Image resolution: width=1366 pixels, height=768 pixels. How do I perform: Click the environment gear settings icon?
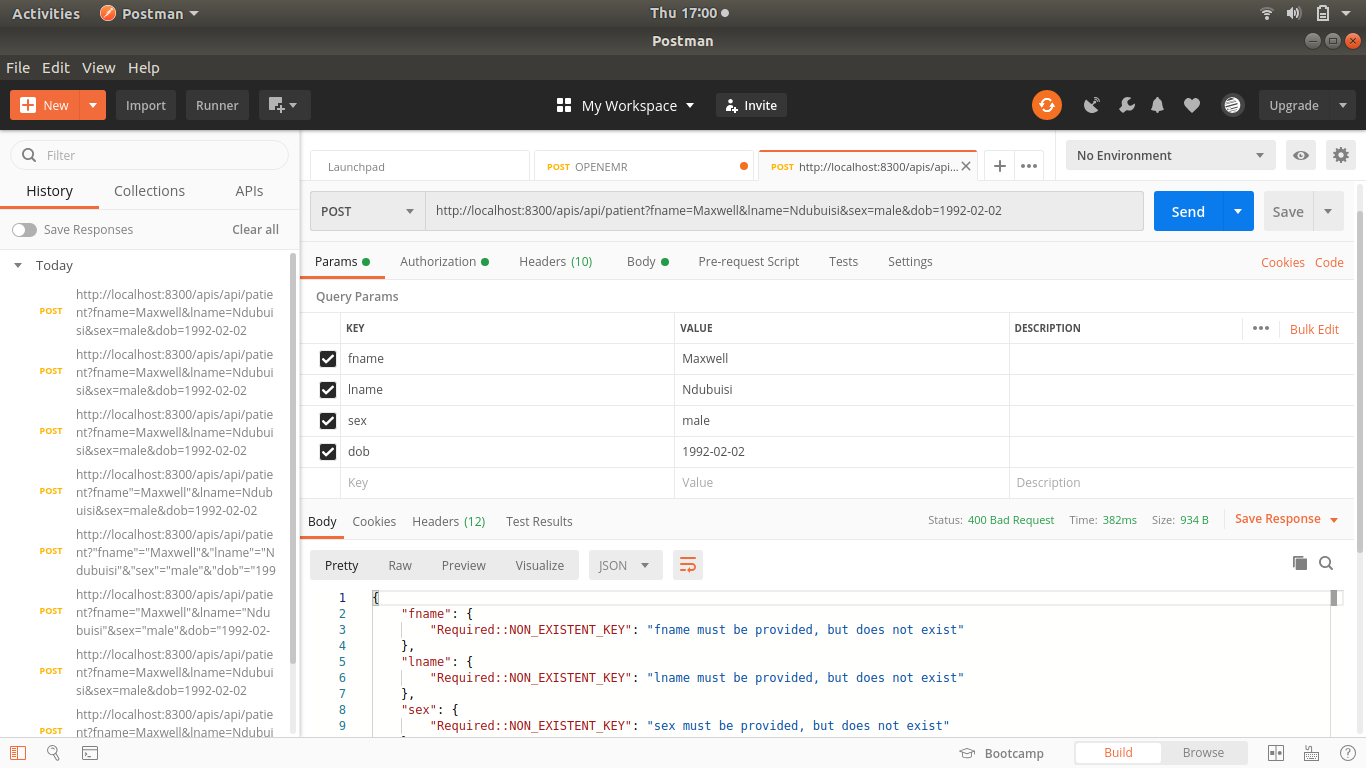coord(1341,155)
